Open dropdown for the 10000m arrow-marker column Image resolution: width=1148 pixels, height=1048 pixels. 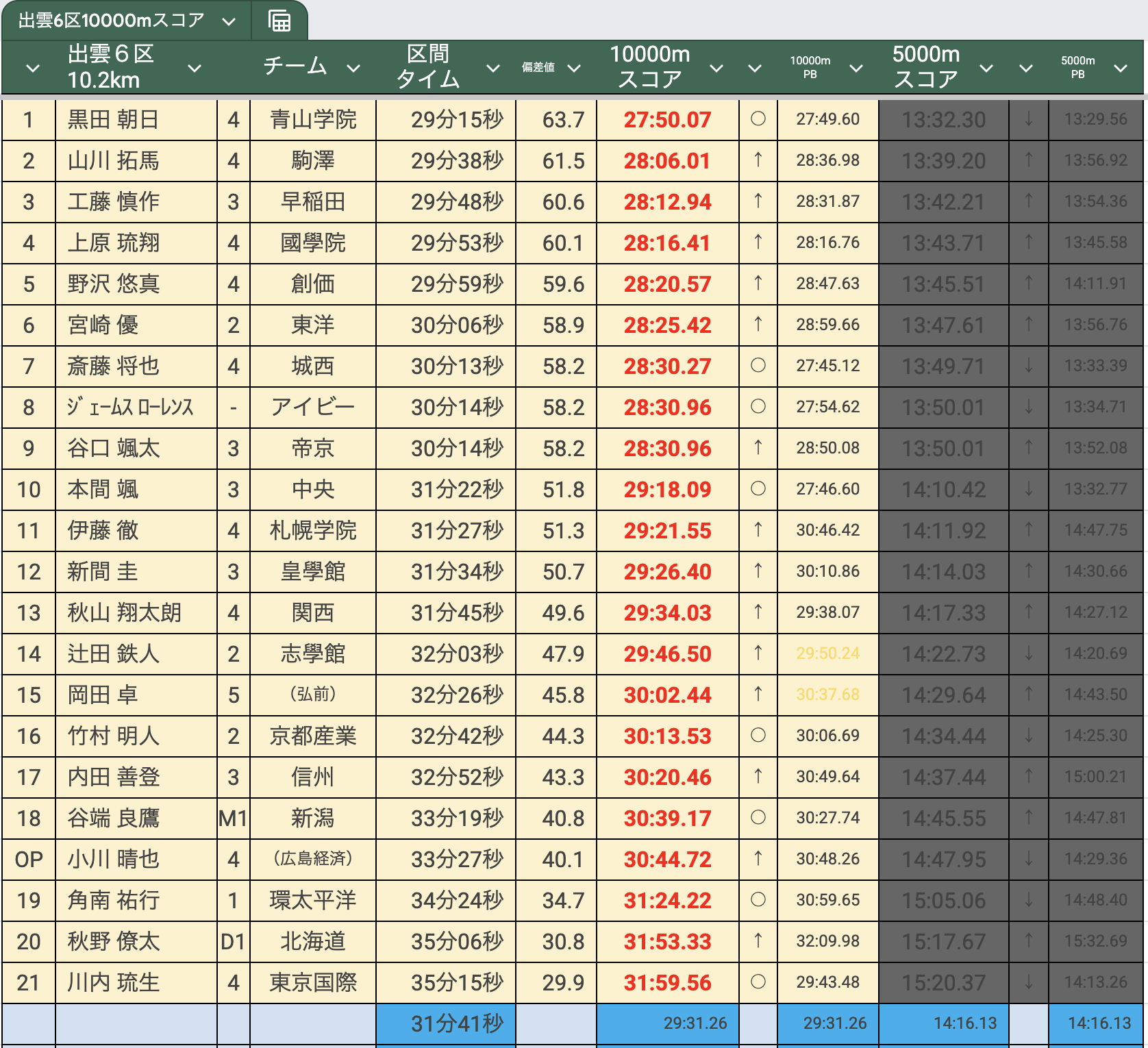pyautogui.click(x=755, y=68)
